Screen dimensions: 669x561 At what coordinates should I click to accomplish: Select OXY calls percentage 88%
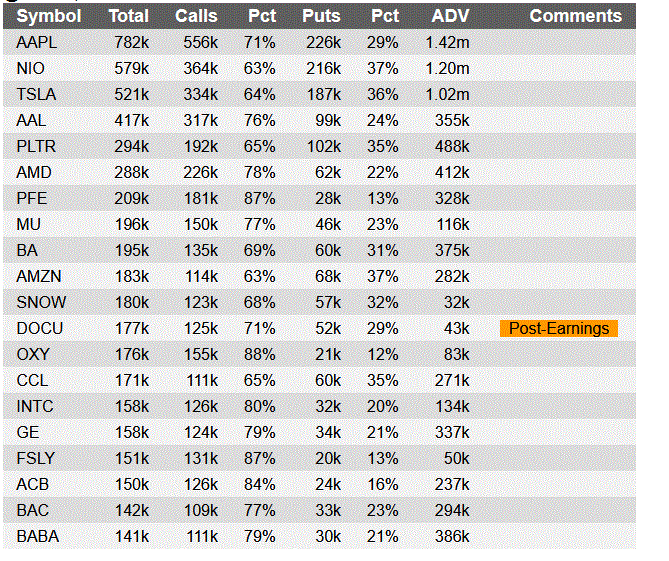260,354
